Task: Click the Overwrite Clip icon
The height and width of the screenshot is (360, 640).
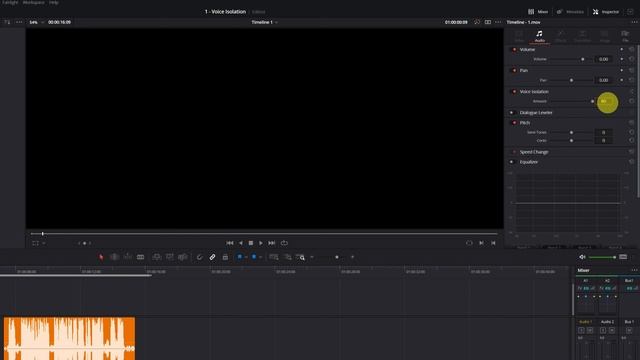Action: pyautogui.click(x=169, y=257)
